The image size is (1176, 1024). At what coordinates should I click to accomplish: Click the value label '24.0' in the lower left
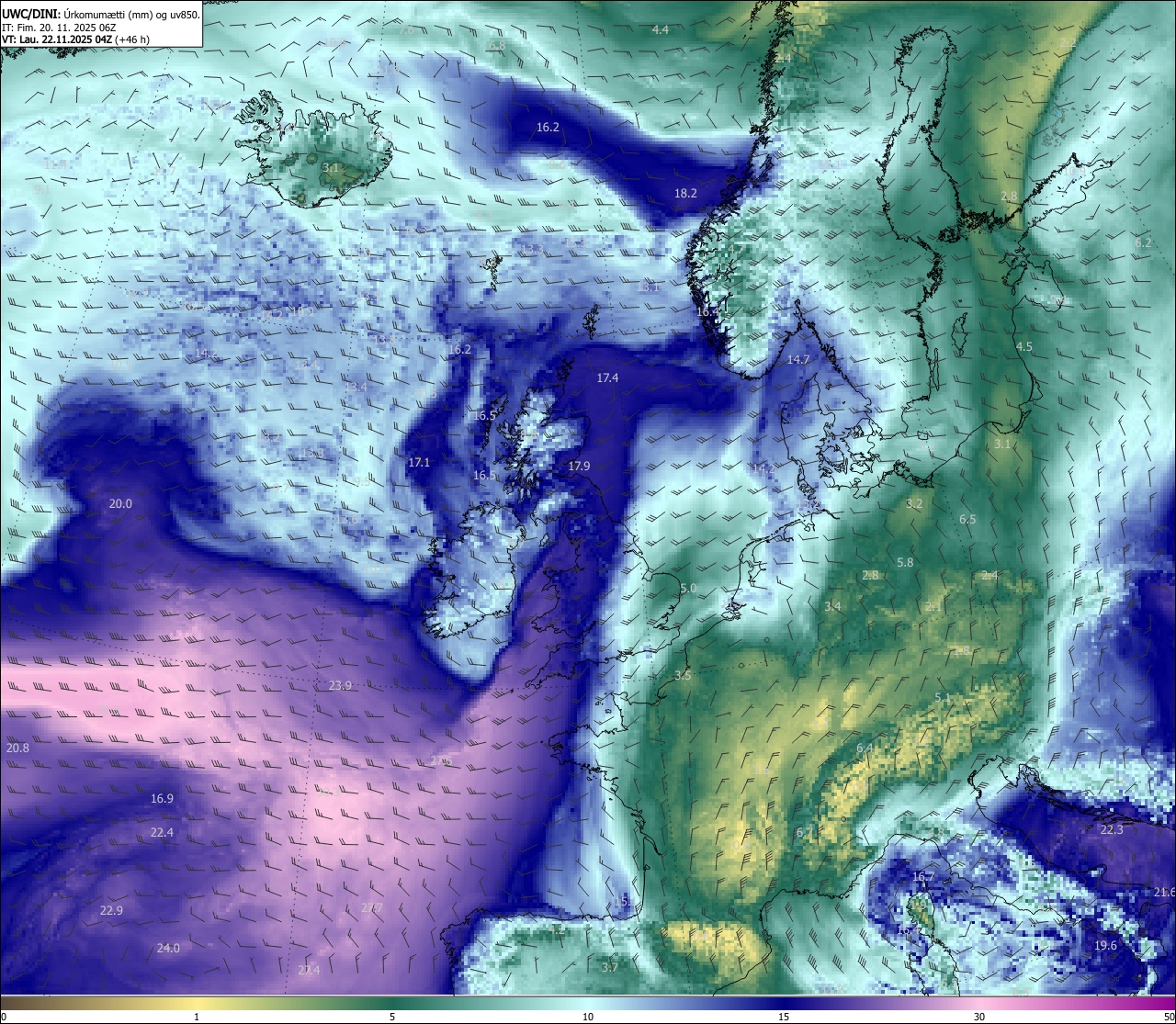[168, 949]
